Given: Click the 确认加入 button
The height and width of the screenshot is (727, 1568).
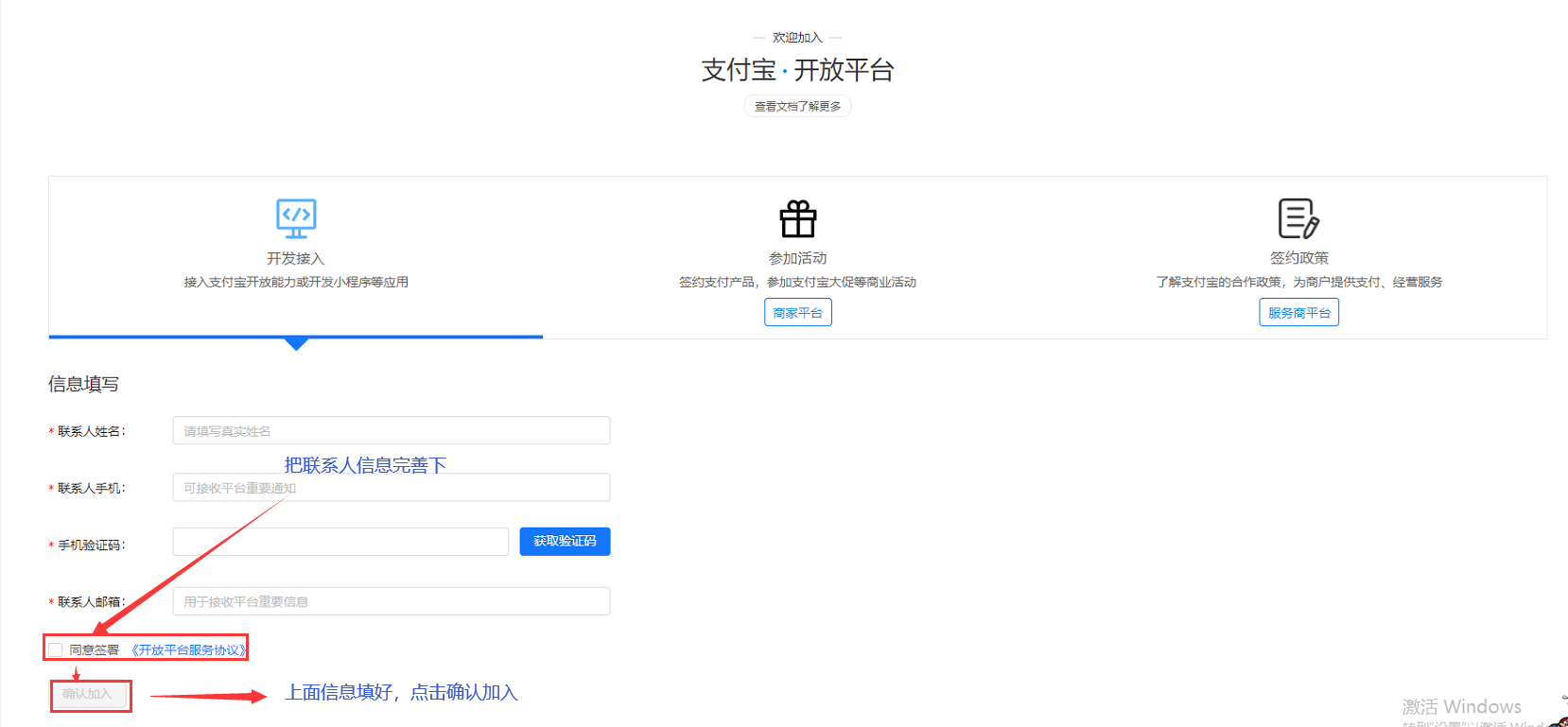Looking at the screenshot, I should click(87, 694).
